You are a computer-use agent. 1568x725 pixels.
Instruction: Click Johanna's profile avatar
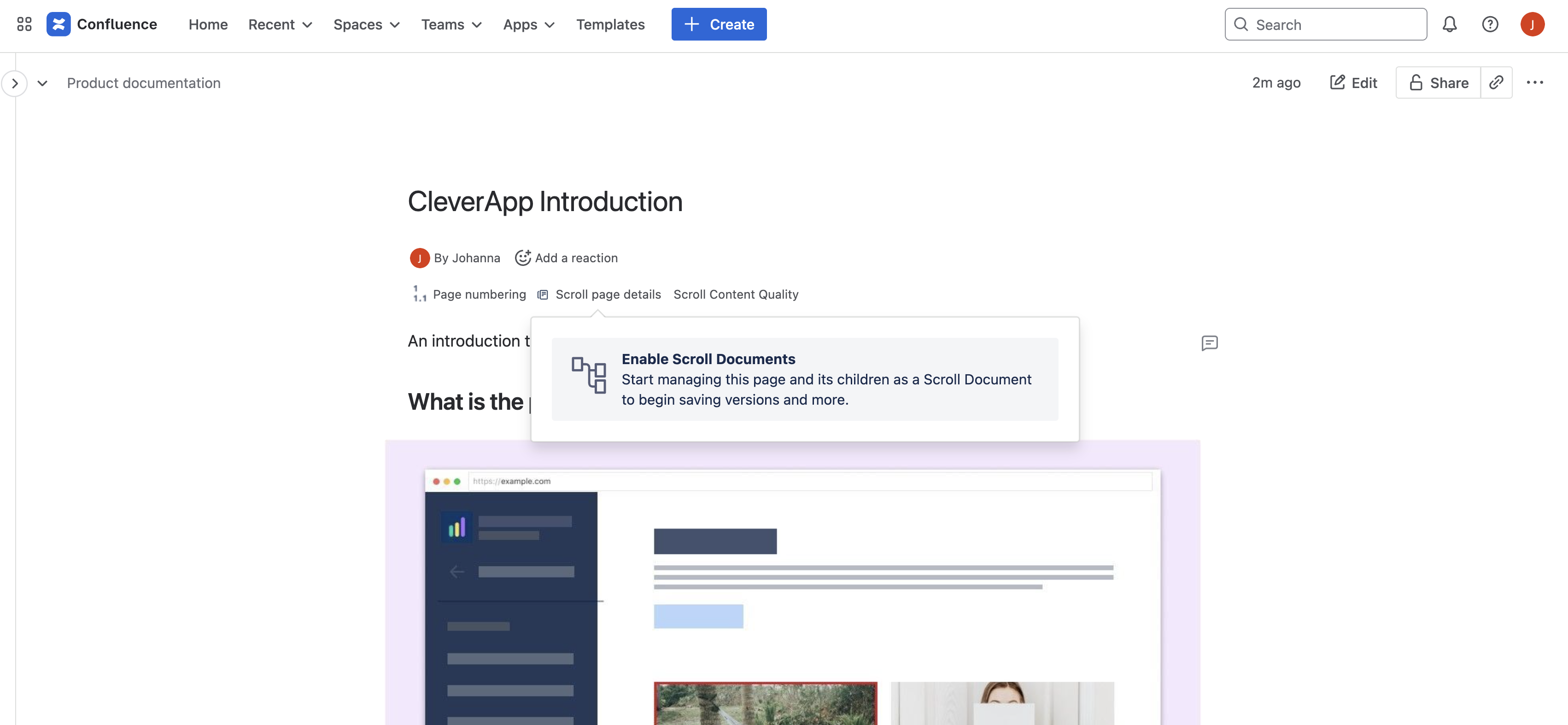click(419, 258)
